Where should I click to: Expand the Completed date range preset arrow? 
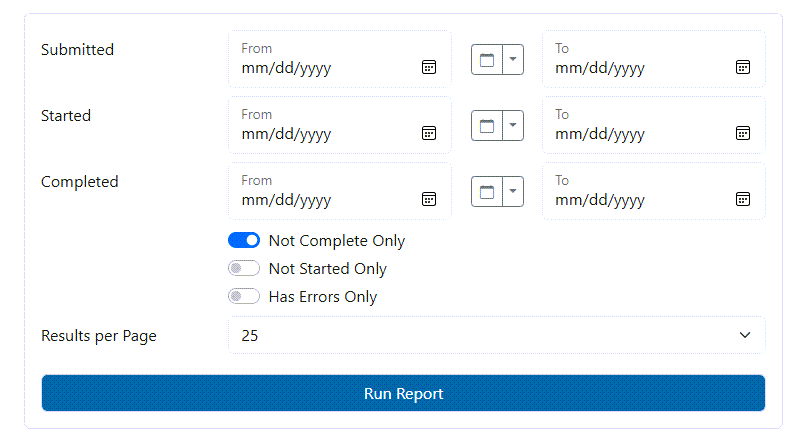(513, 192)
